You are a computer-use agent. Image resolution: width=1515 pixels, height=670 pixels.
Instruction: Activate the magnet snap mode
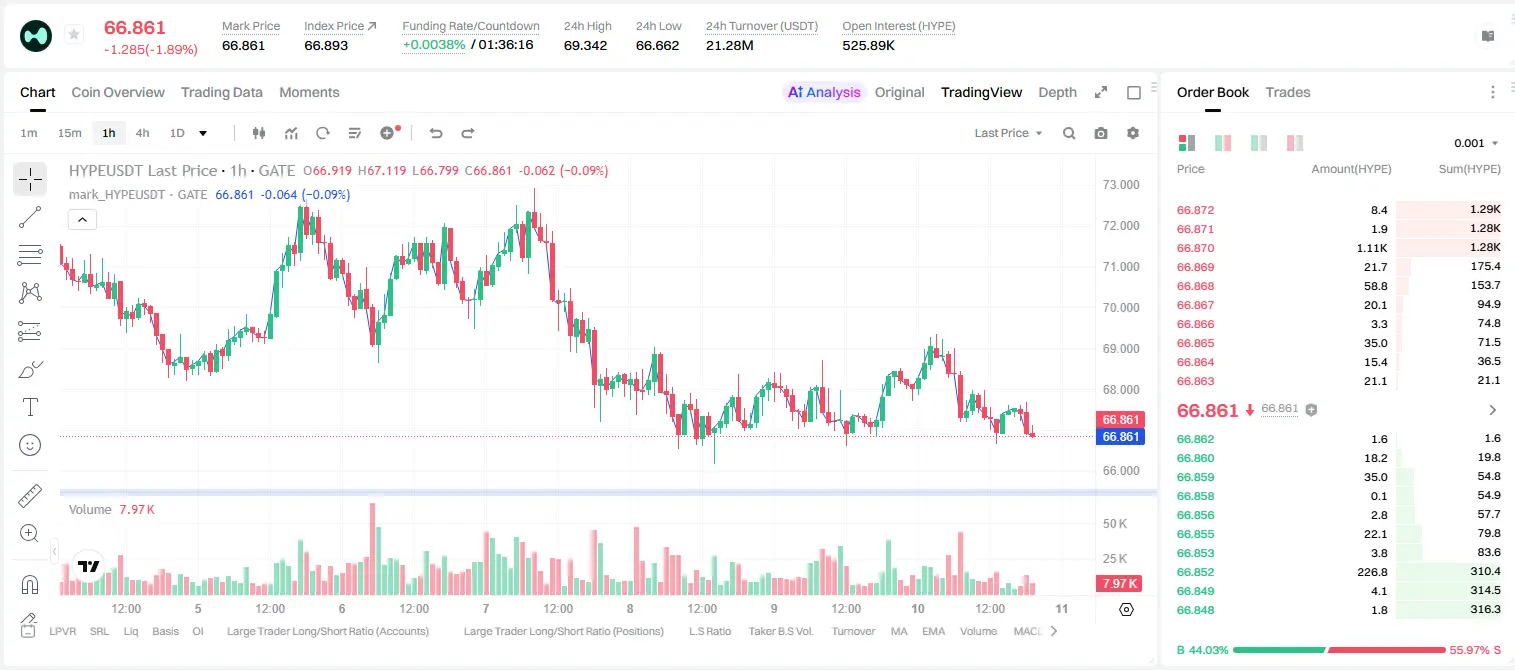(x=30, y=584)
